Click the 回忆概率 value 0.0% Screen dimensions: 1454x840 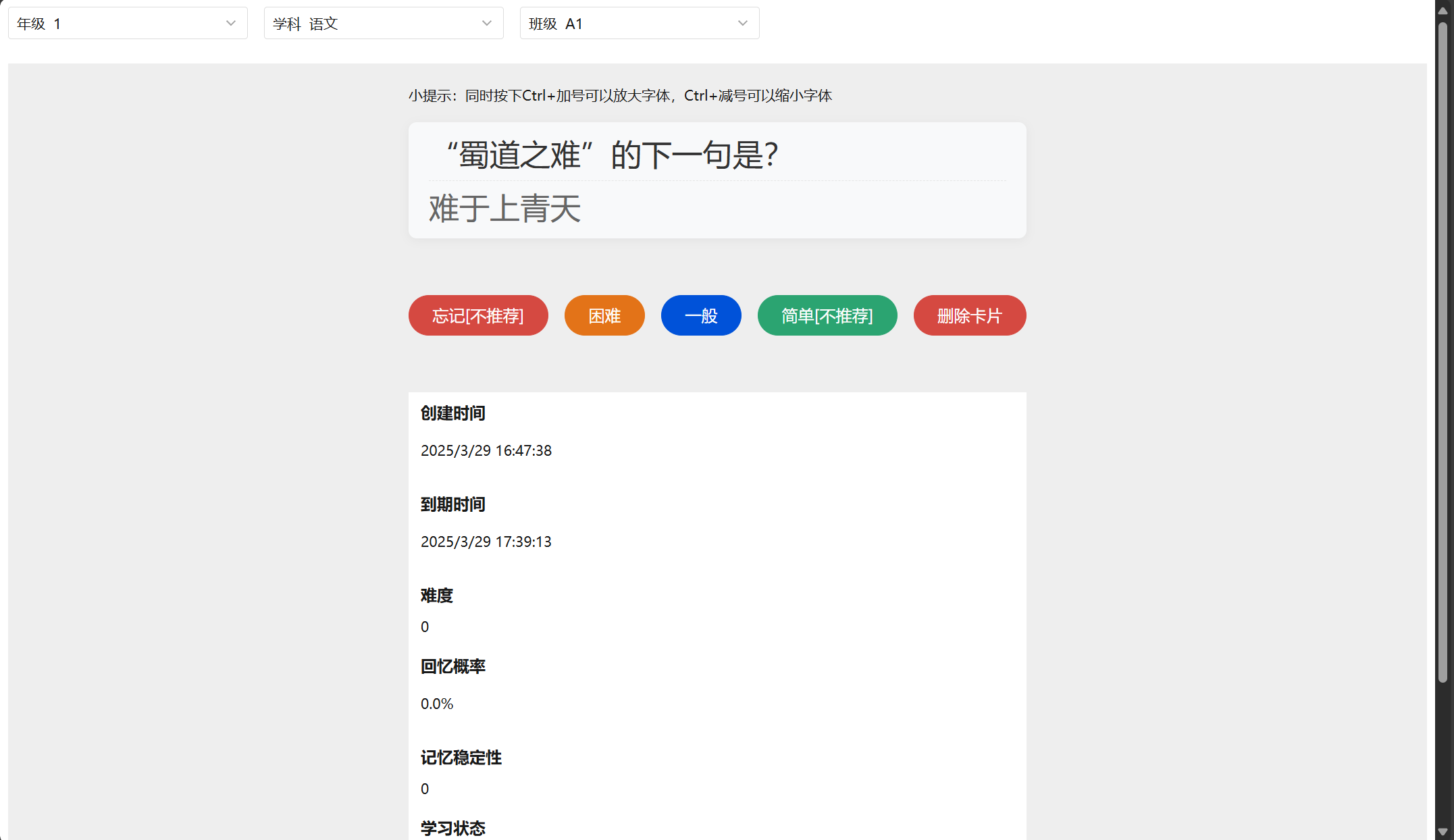pyautogui.click(x=437, y=704)
